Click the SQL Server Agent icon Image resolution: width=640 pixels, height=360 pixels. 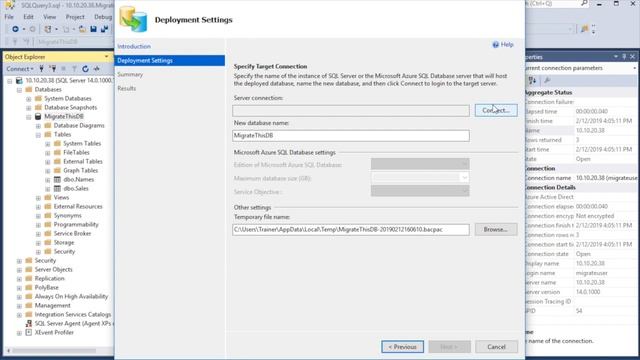29,324
